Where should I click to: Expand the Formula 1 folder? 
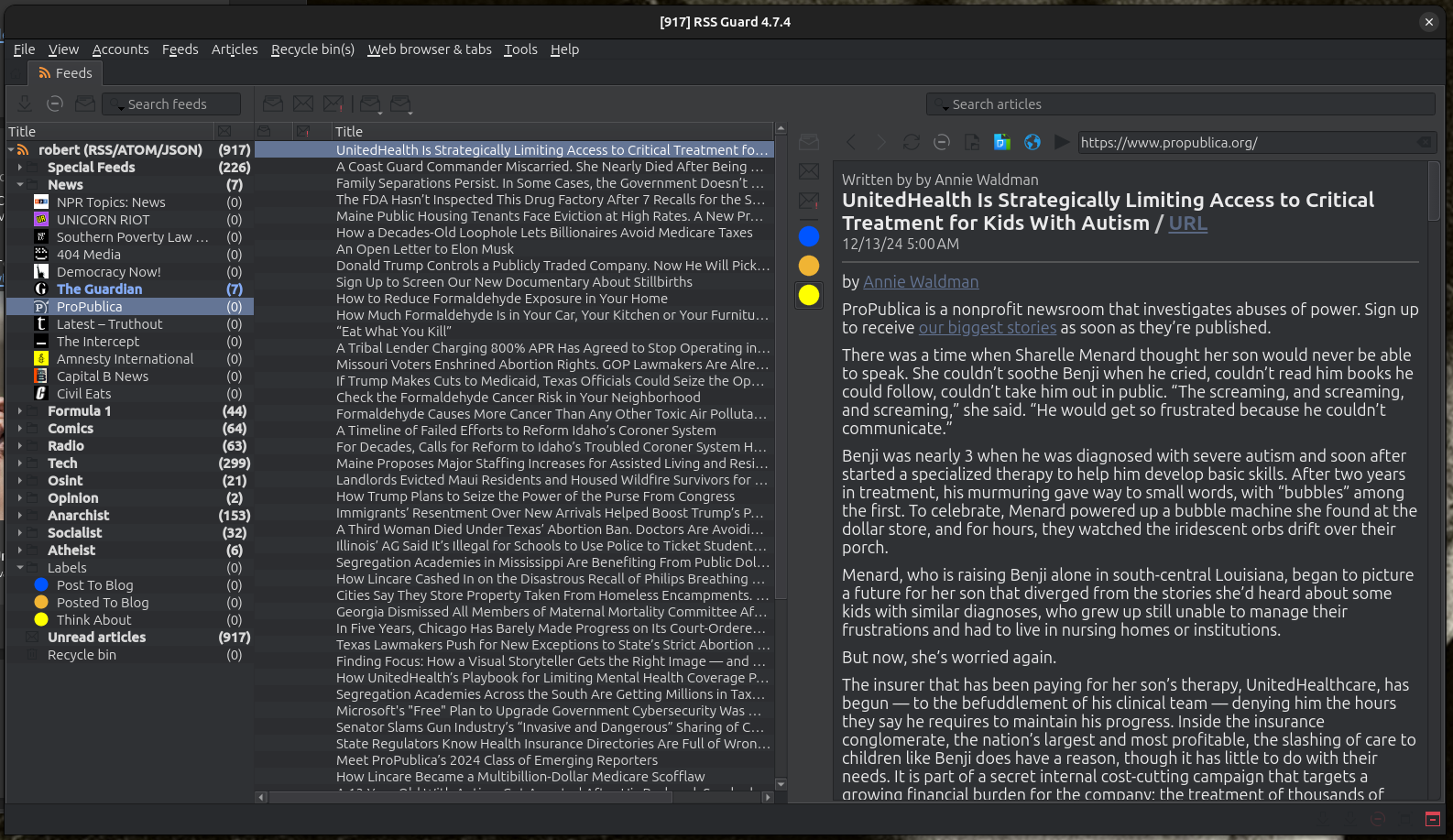(20, 411)
